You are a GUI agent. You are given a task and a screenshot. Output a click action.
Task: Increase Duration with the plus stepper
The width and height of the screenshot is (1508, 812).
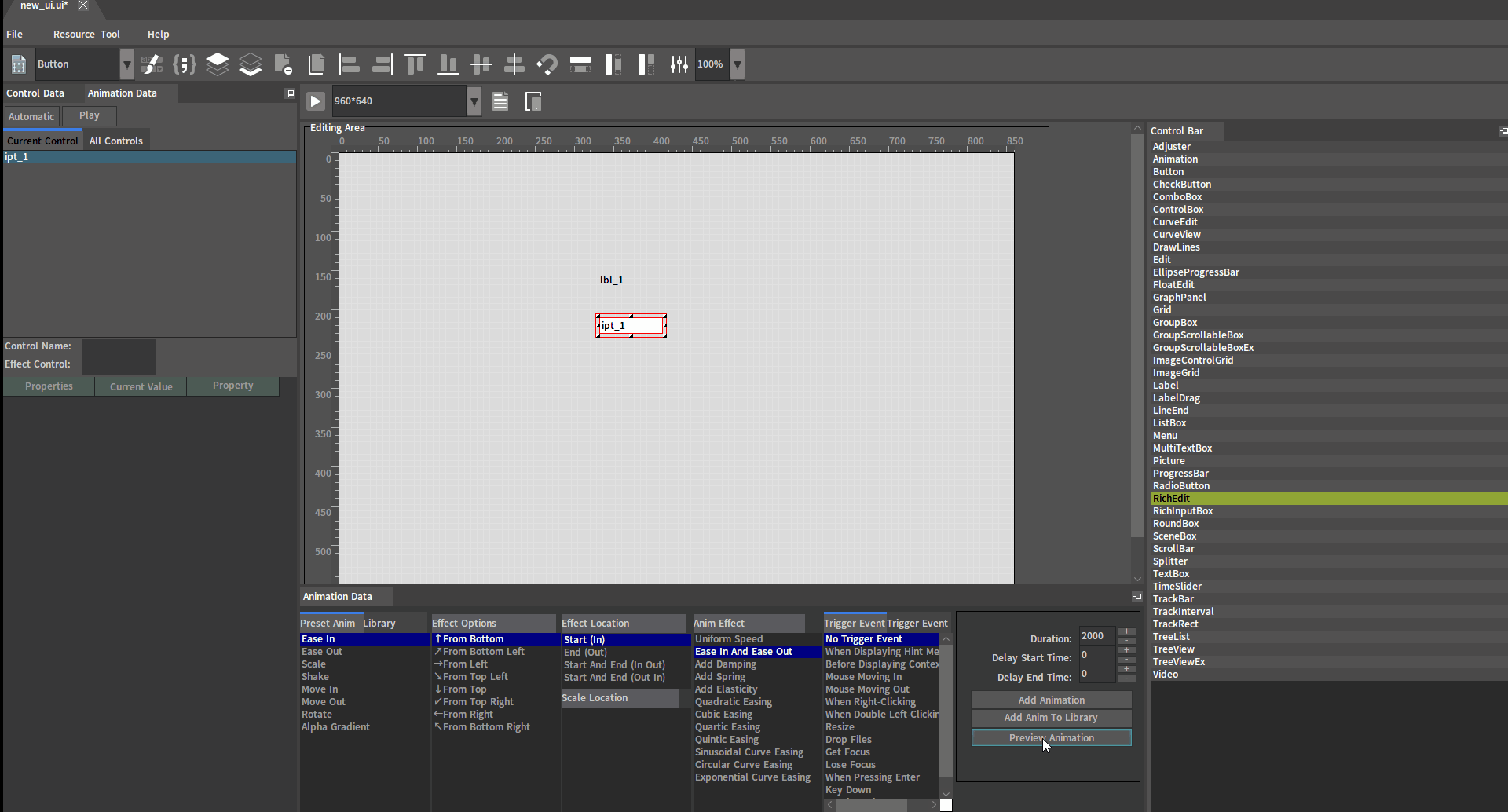click(x=1126, y=631)
